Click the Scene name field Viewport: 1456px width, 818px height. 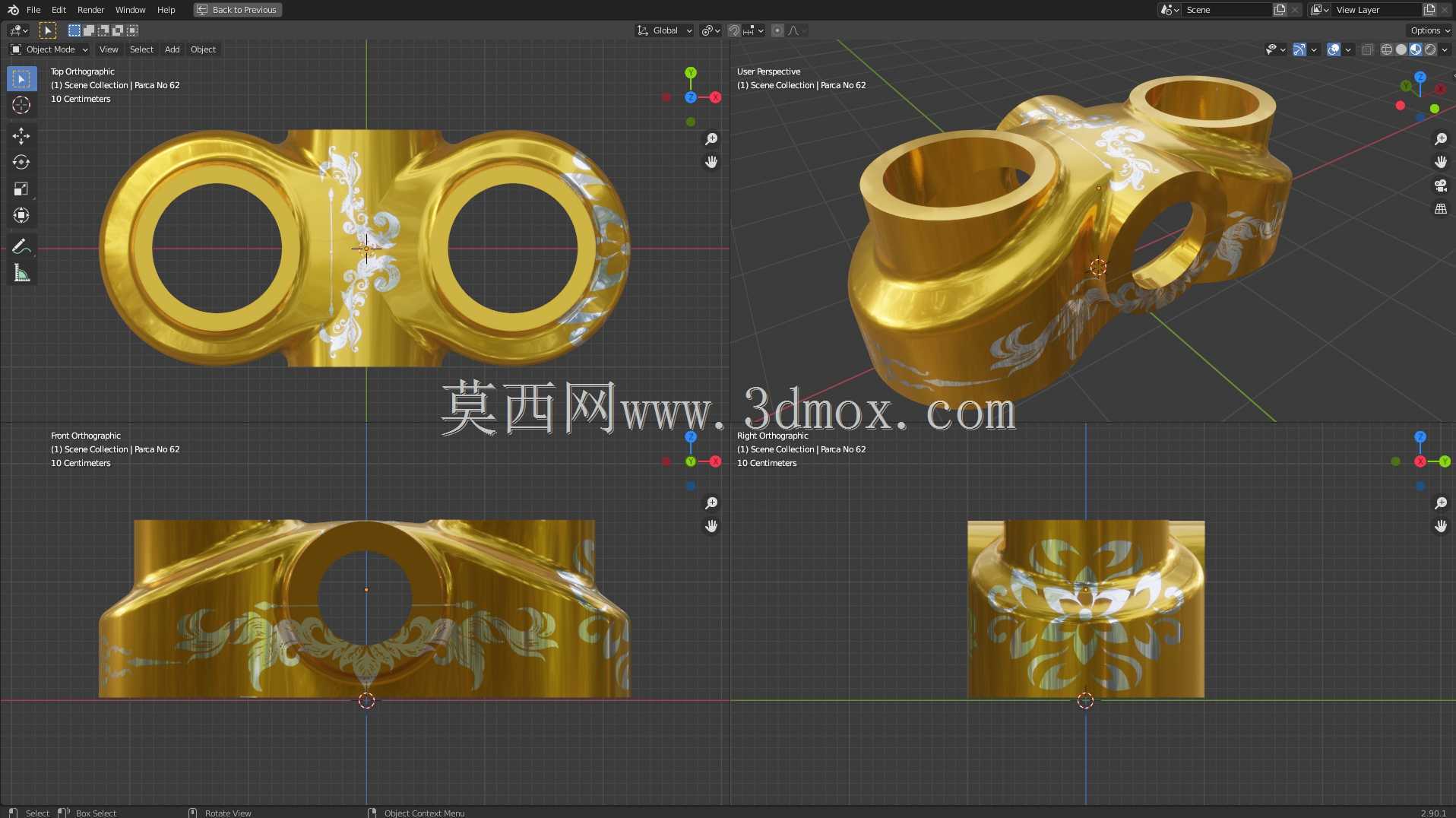coord(1227,10)
